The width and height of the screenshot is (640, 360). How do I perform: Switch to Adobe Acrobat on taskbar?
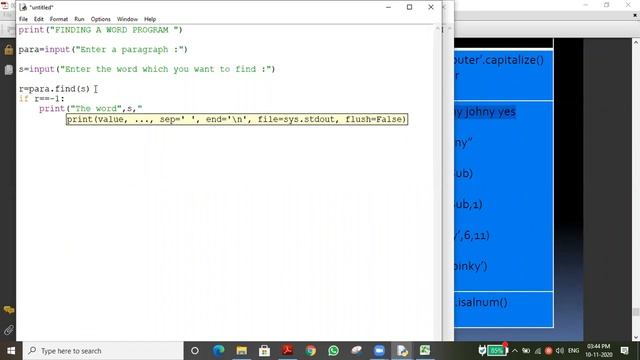click(x=287, y=351)
